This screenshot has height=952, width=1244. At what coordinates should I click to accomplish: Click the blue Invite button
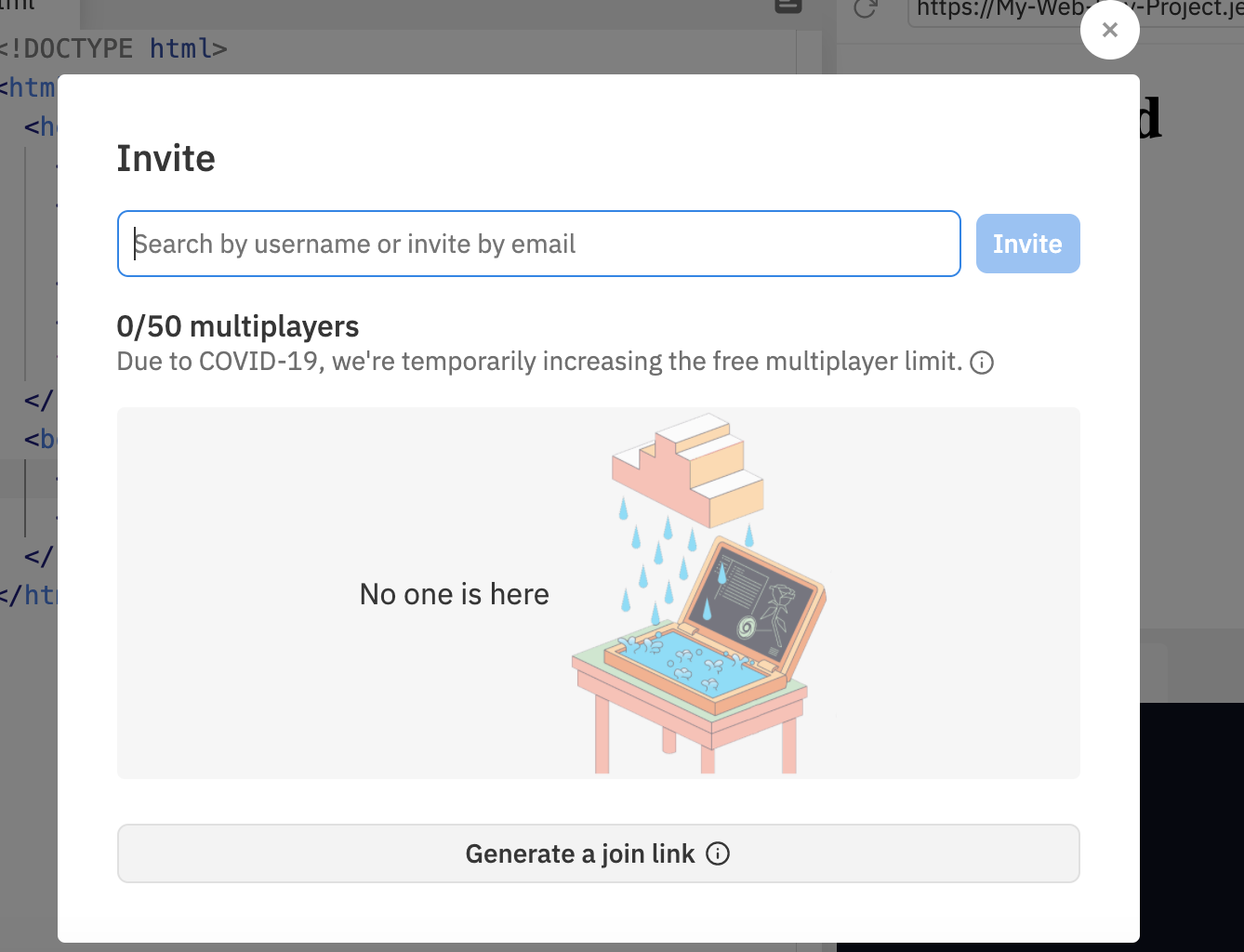[x=1027, y=244]
